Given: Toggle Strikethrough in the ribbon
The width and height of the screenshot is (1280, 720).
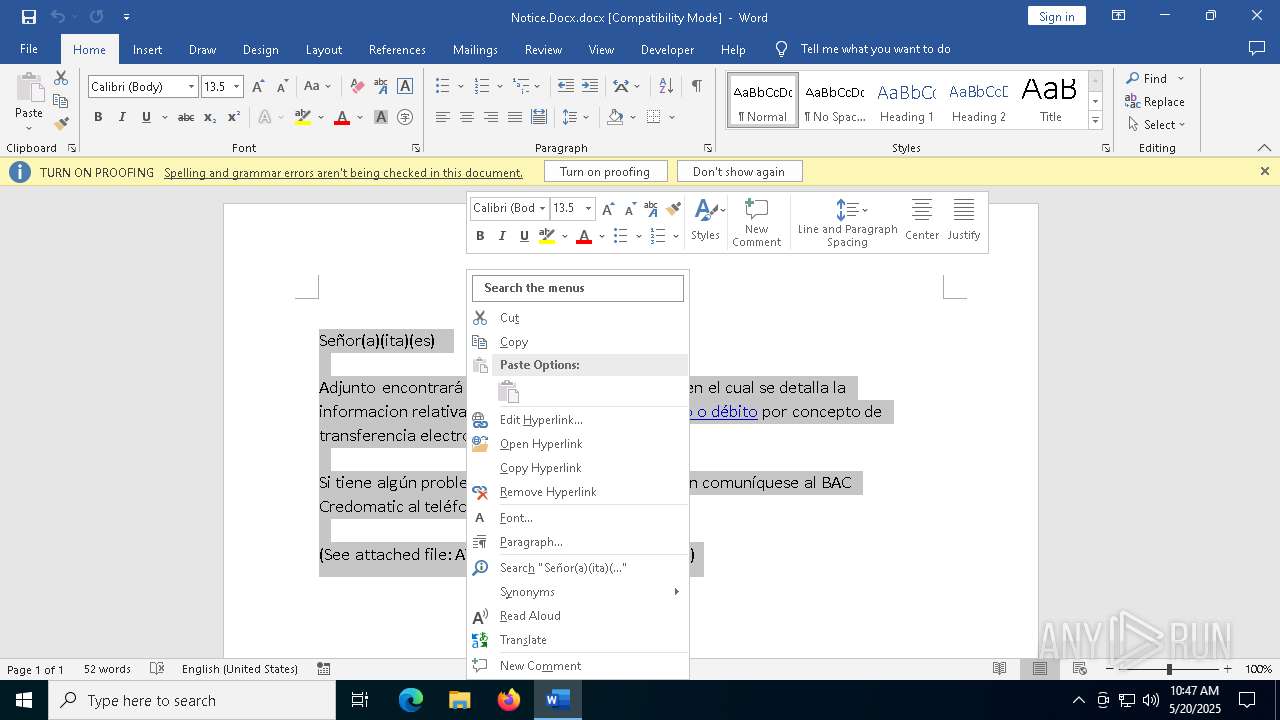Looking at the screenshot, I should click(x=186, y=117).
